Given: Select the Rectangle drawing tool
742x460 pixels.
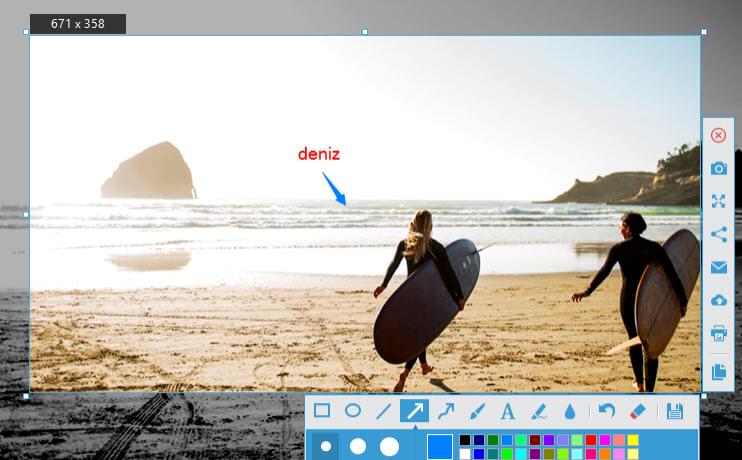Looking at the screenshot, I should click(322, 410).
